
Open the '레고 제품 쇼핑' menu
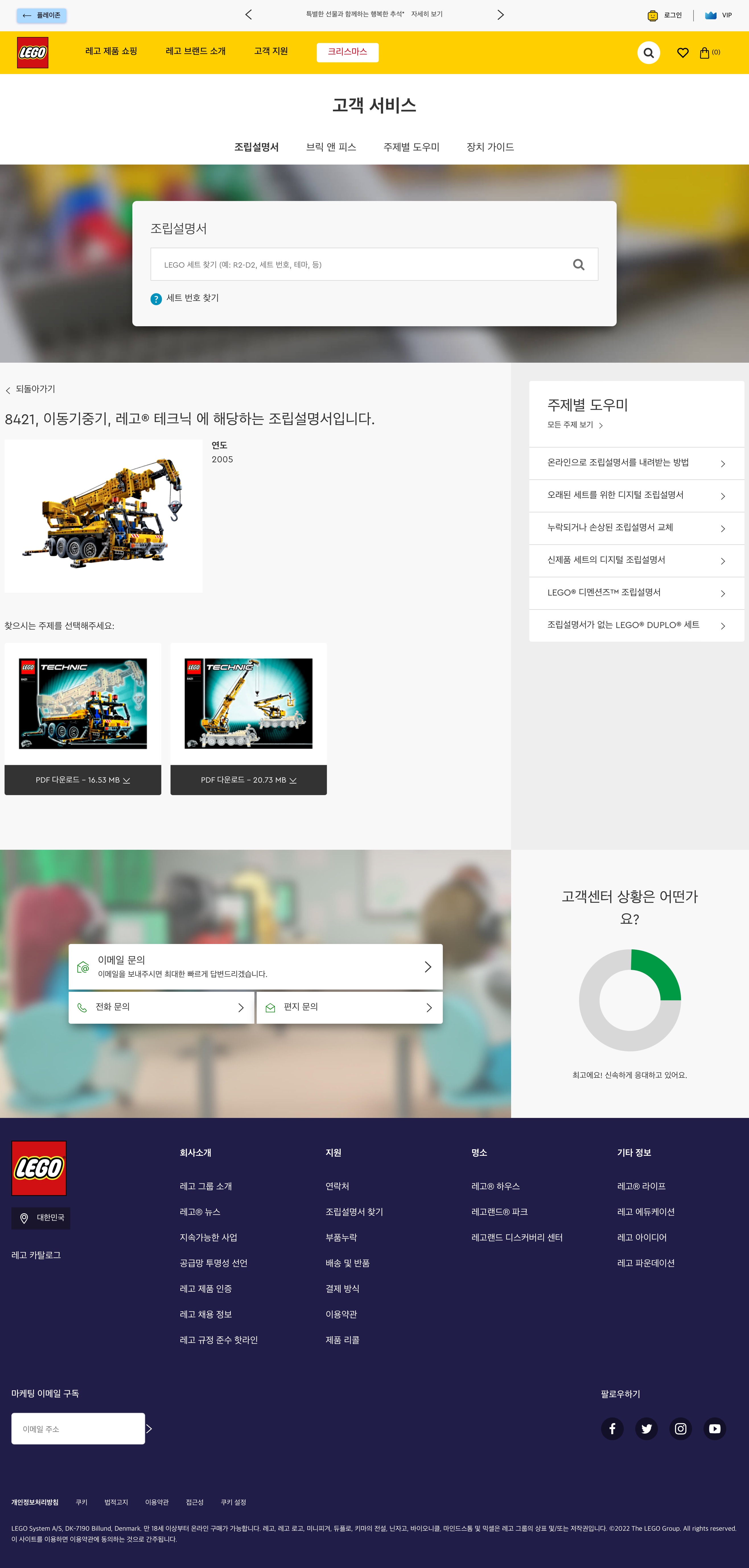(111, 51)
